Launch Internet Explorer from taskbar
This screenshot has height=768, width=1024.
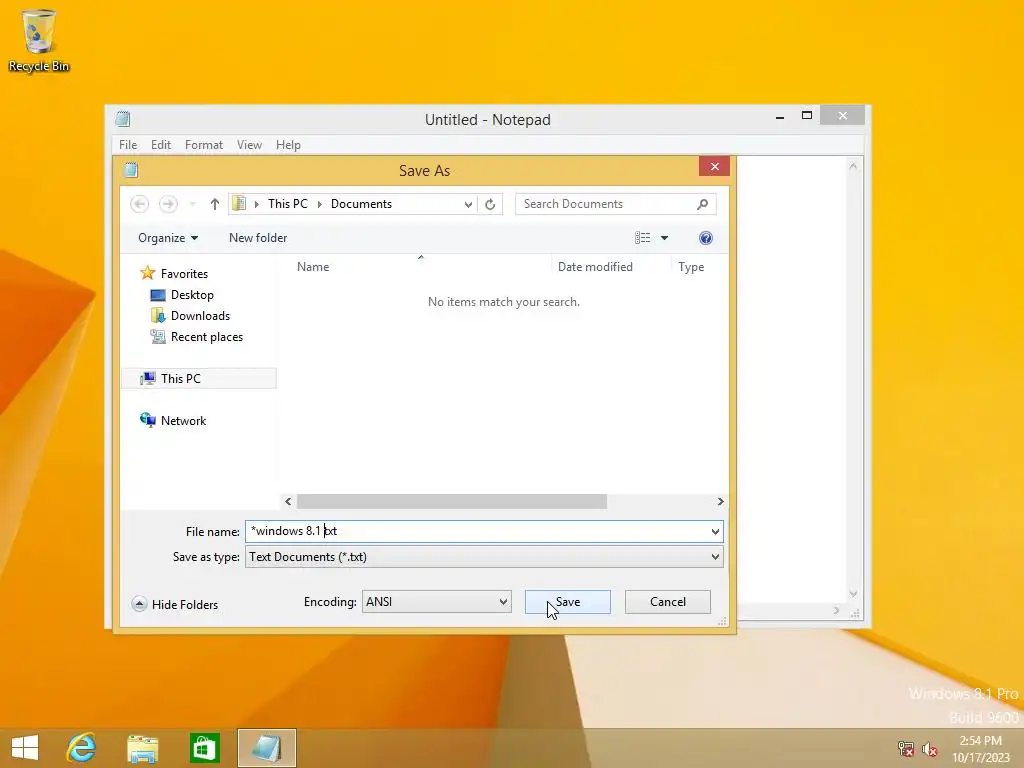(x=81, y=748)
